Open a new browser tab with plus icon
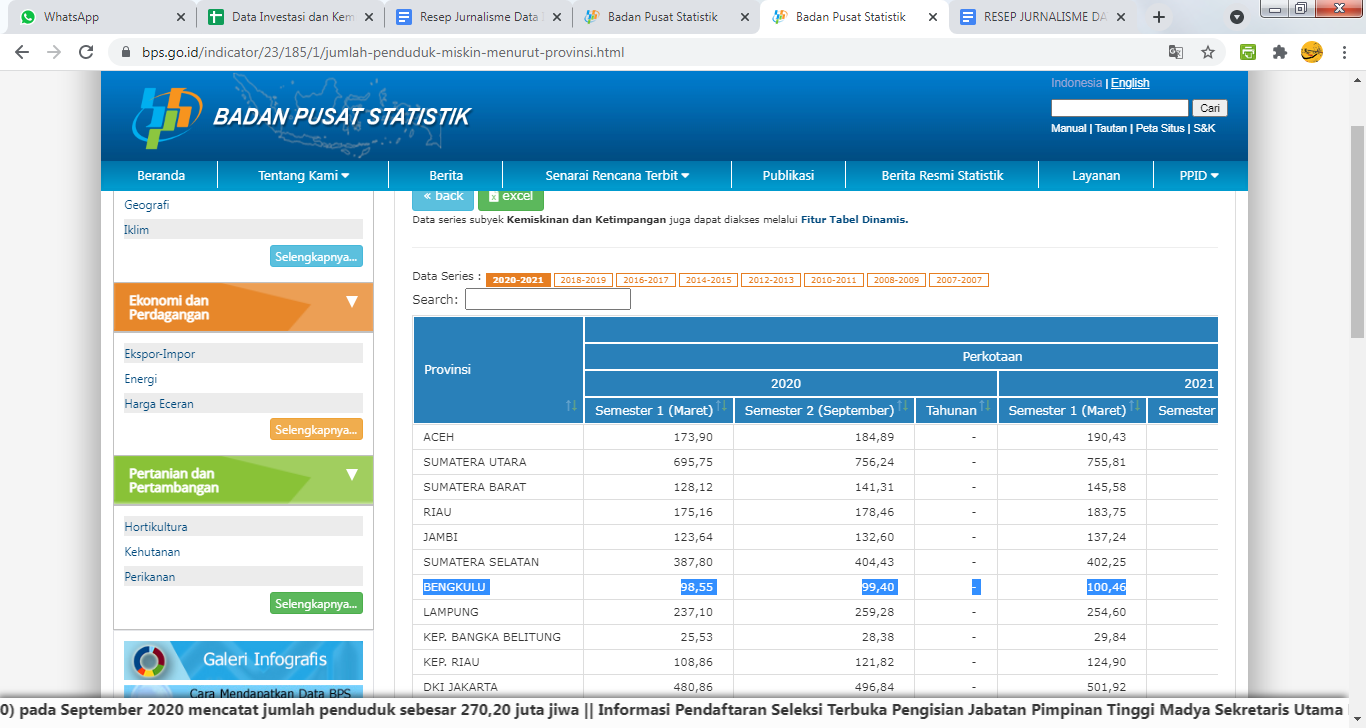The width and height of the screenshot is (1366, 728). (1159, 17)
